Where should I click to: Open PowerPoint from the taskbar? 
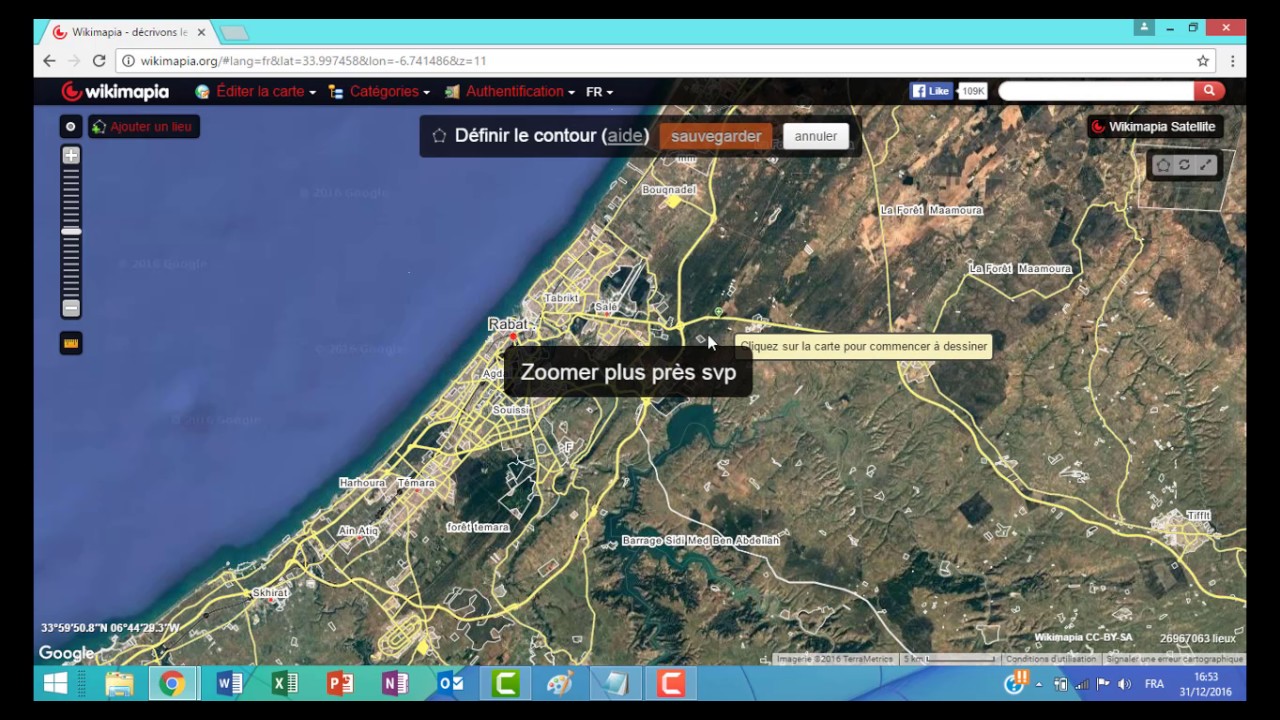pyautogui.click(x=340, y=684)
